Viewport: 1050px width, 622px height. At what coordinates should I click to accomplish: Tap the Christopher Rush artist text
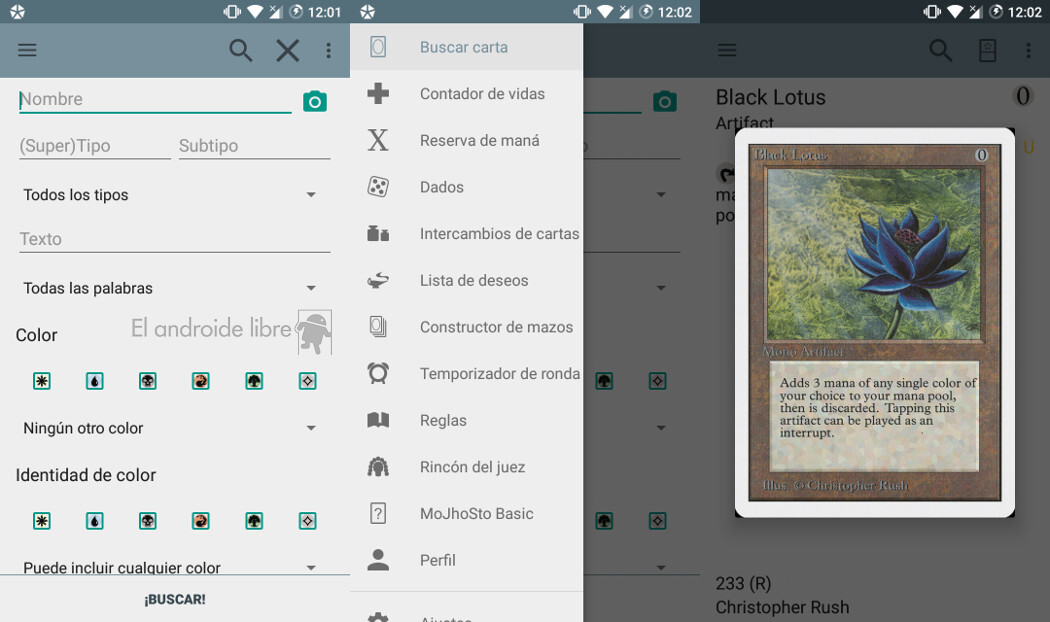pyautogui.click(x=782, y=607)
